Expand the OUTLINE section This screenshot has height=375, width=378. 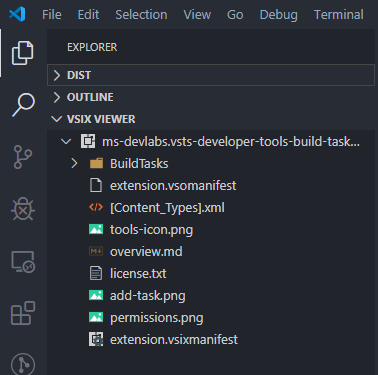click(211, 97)
